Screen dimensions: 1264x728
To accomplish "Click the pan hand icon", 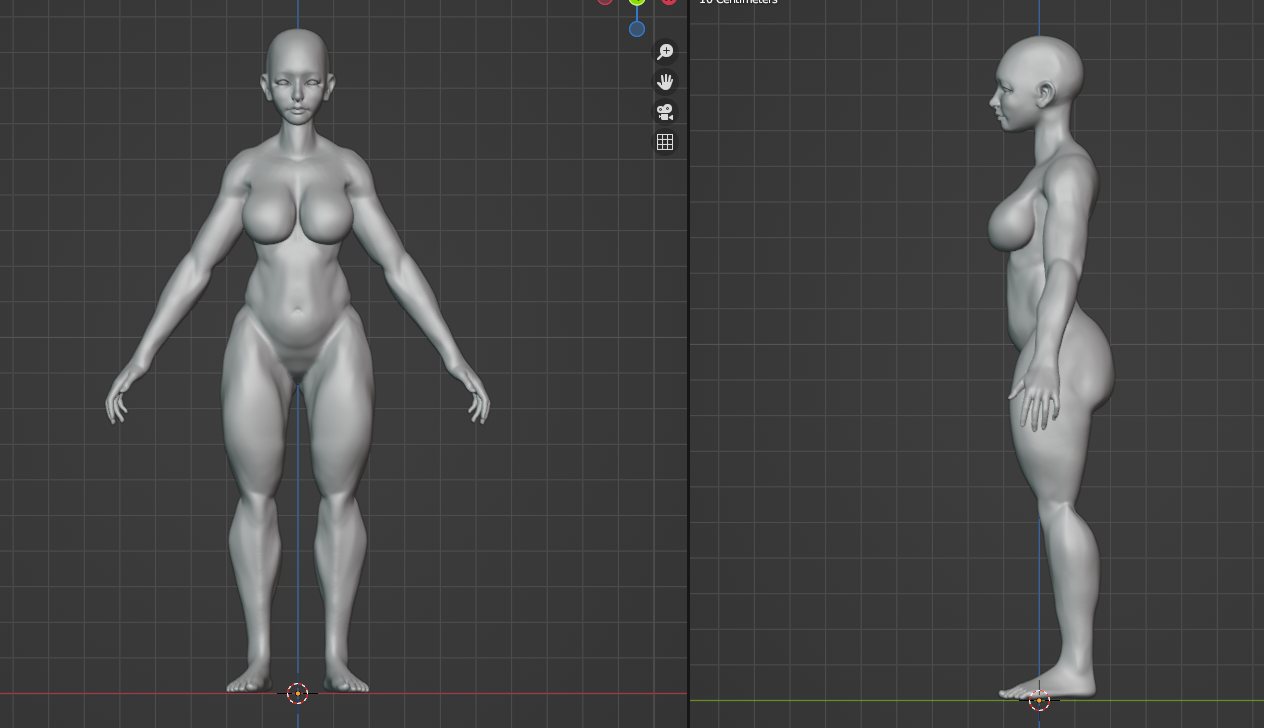I will (x=665, y=82).
